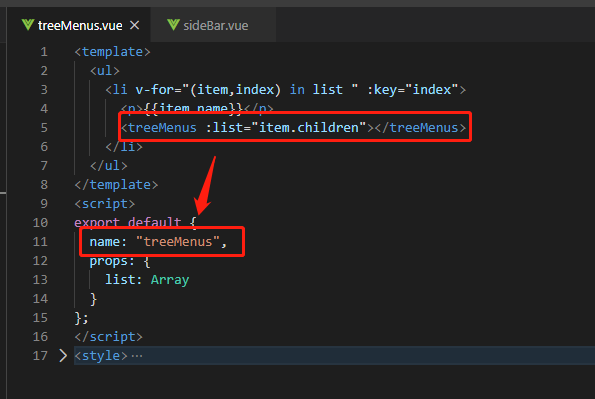The width and height of the screenshot is (595, 399).
Task: Click the closing script tag
Action: click(x=109, y=337)
